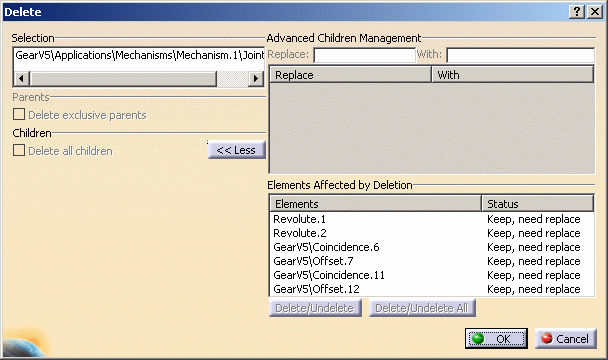608x360 pixels.
Task: Toggle Delete all children checkbox
Action: 19,150
